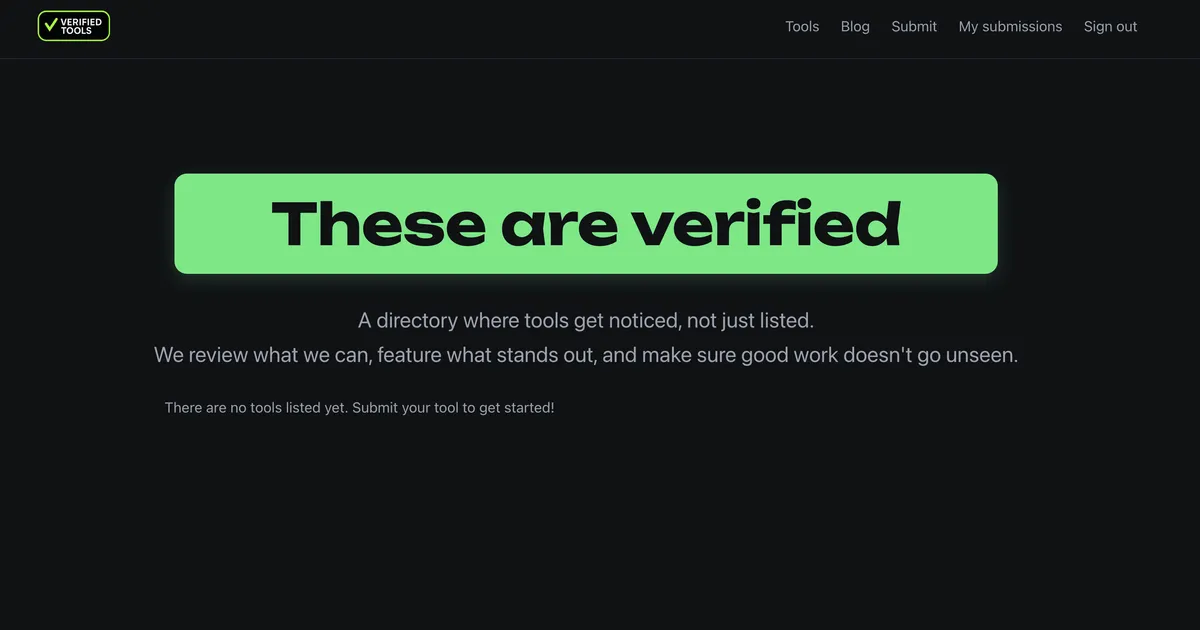Click the checkmark inside the logo circle

tap(50, 25)
